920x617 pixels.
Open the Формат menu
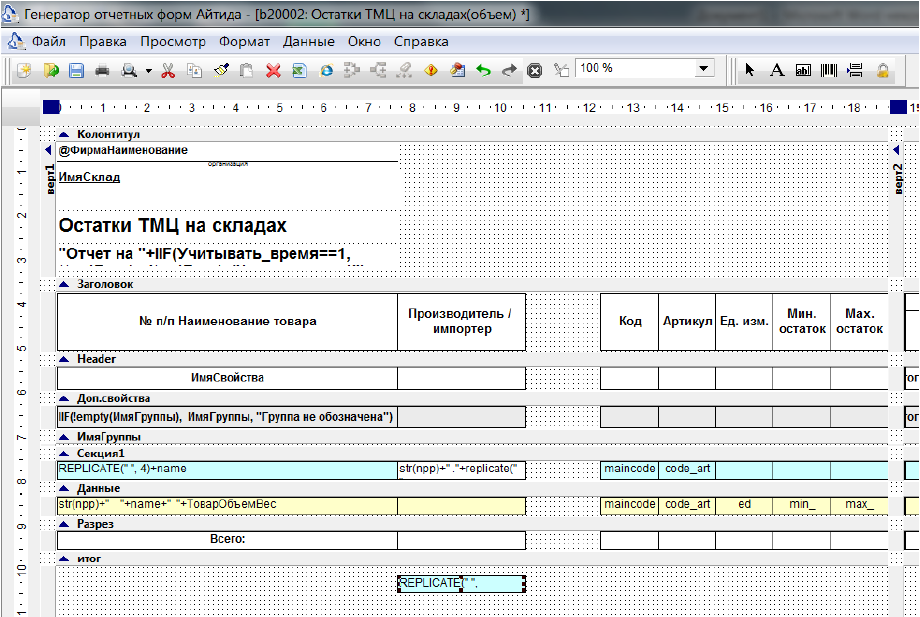[244, 42]
